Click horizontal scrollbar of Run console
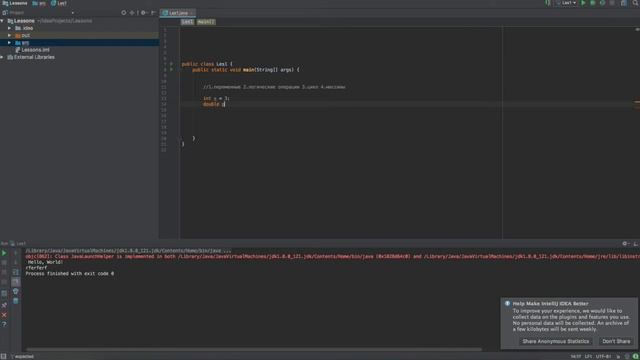Image resolution: width=640 pixels, height=360 pixels. coord(254,349)
